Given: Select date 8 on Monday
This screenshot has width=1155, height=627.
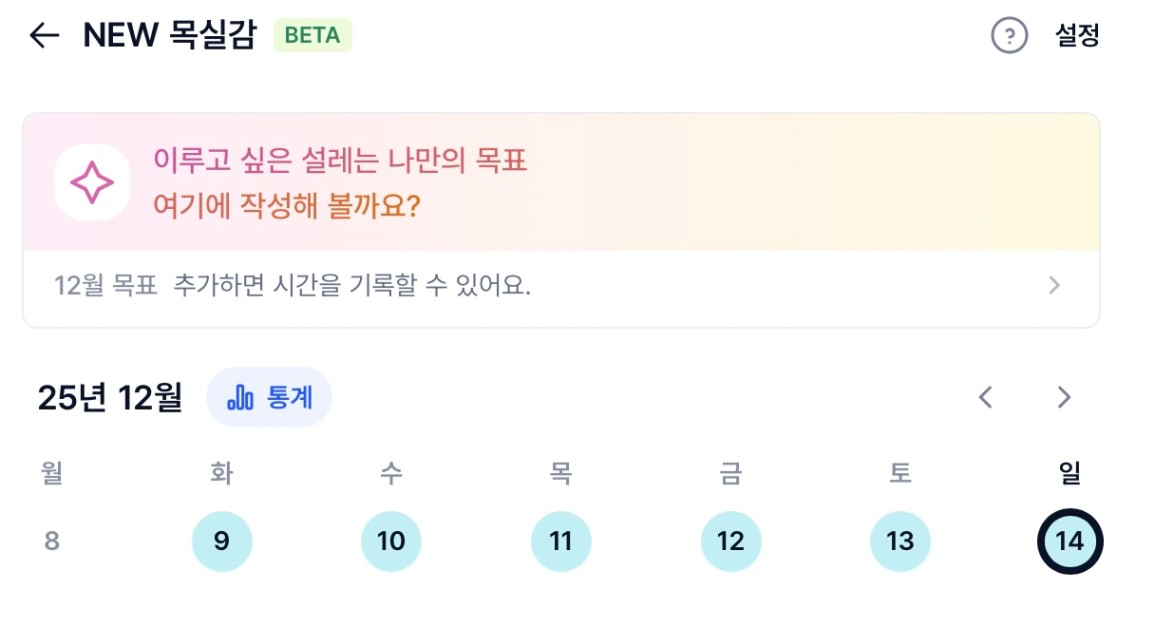Looking at the screenshot, I should pos(52,542).
